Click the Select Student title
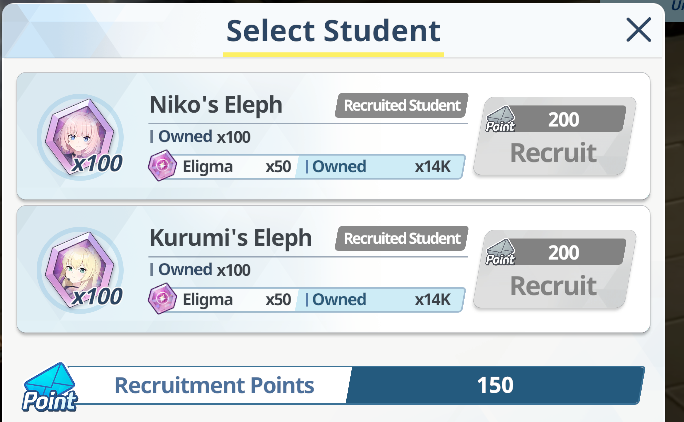 click(x=333, y=31)
